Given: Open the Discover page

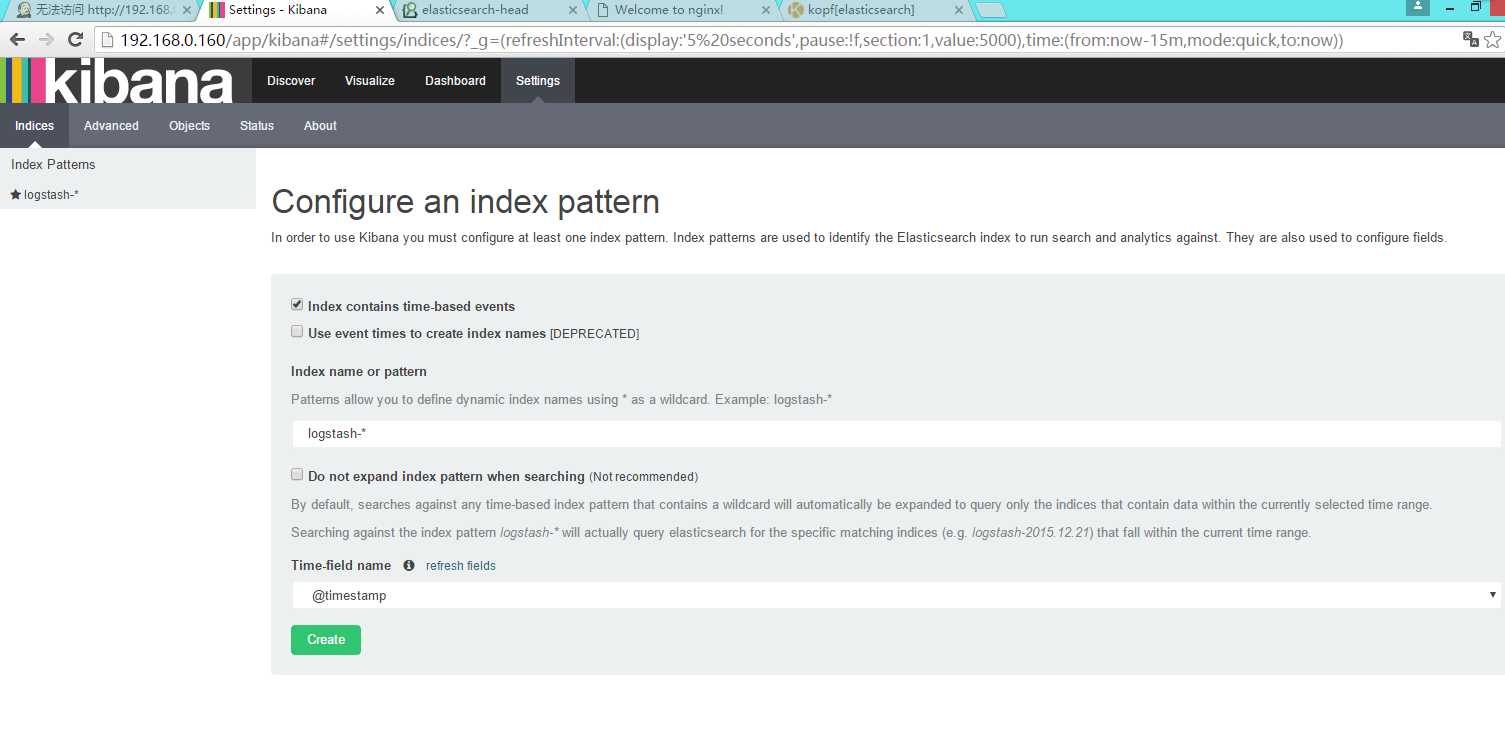Looking at the screenshot, I should (291, 81).
